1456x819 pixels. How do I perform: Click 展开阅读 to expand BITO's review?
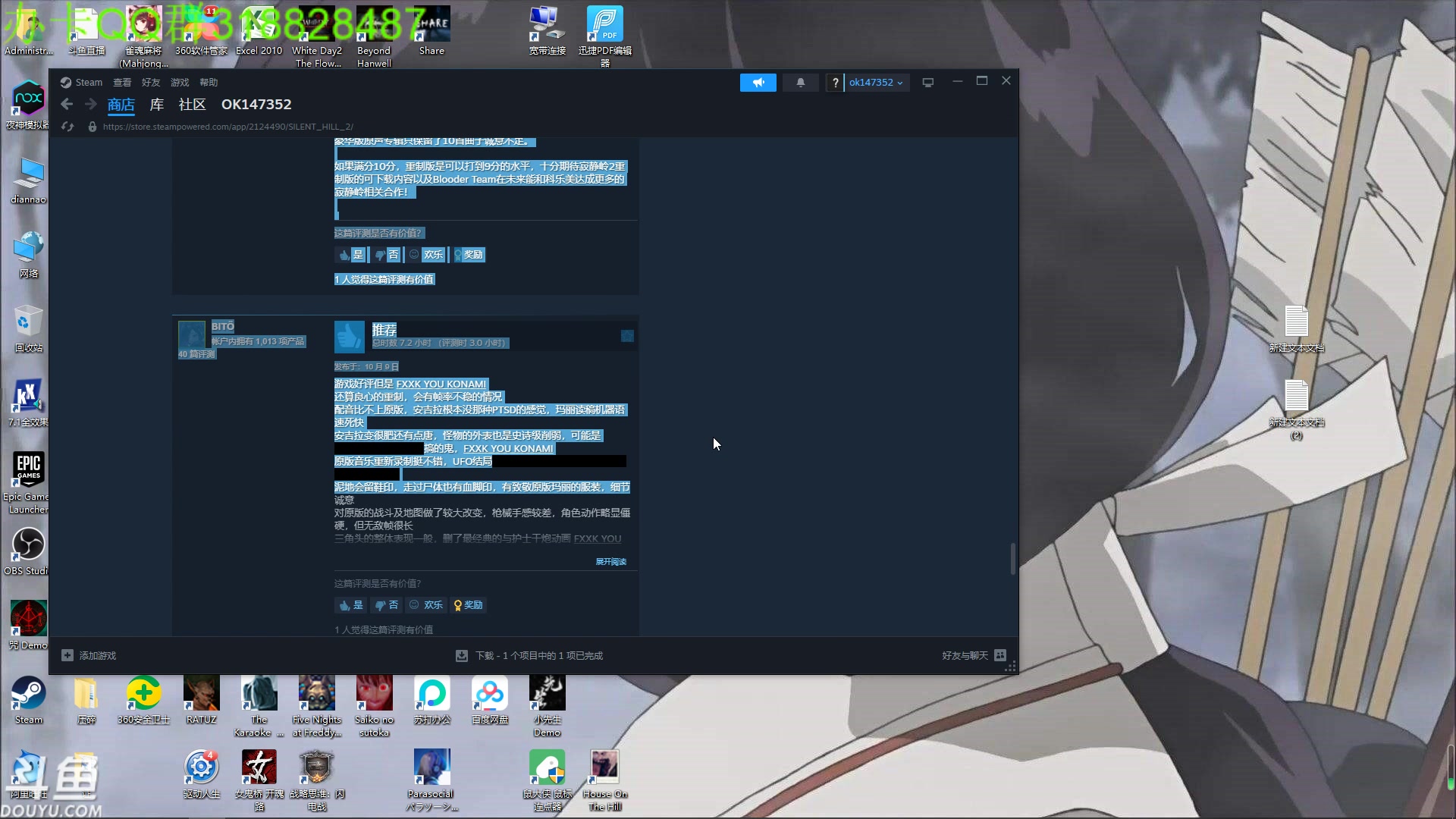(x=610, y=562)
